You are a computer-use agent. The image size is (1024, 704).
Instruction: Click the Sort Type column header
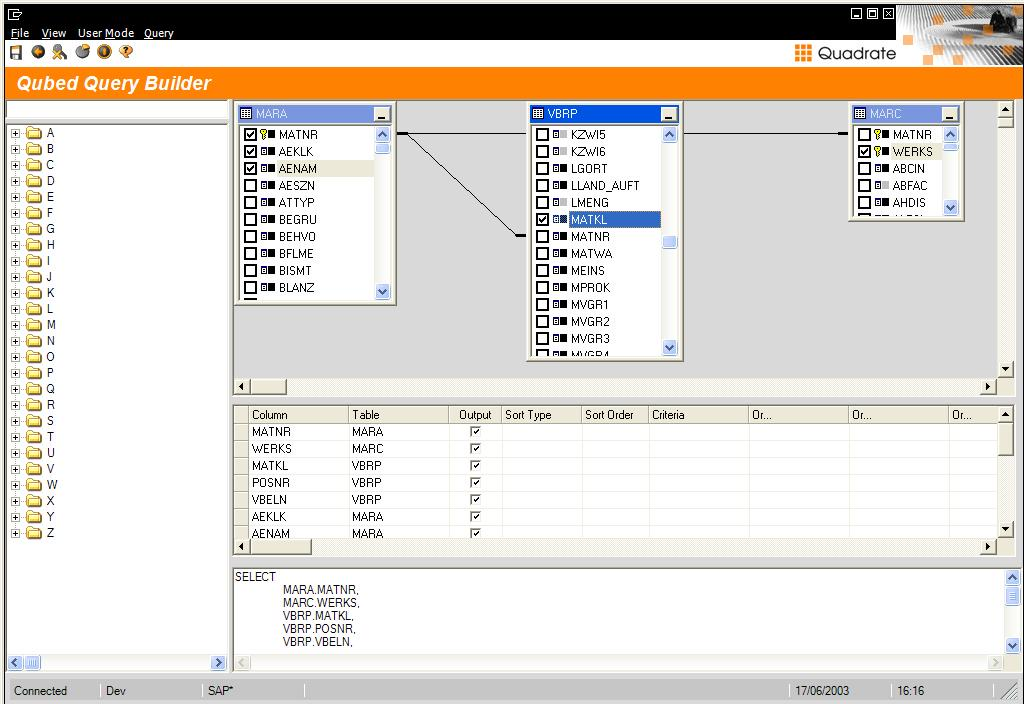[540, 415]
